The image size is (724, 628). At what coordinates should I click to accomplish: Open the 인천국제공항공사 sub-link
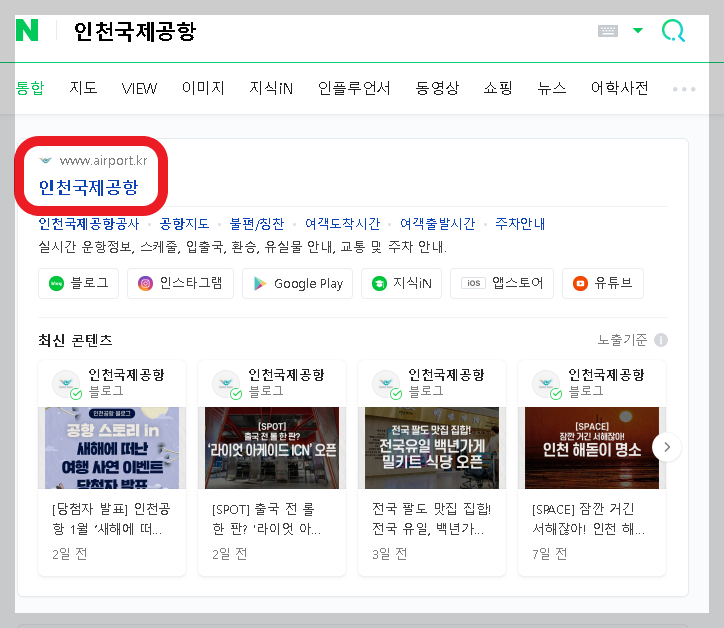89,224
